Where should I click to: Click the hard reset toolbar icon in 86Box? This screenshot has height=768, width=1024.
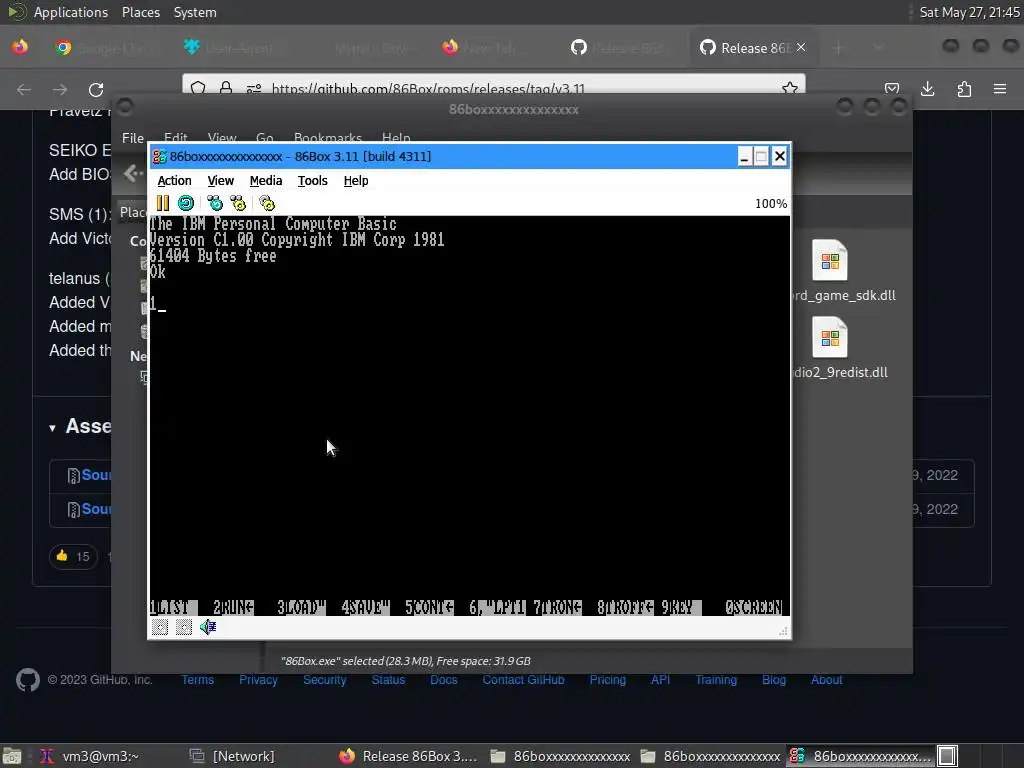point(186,203)
